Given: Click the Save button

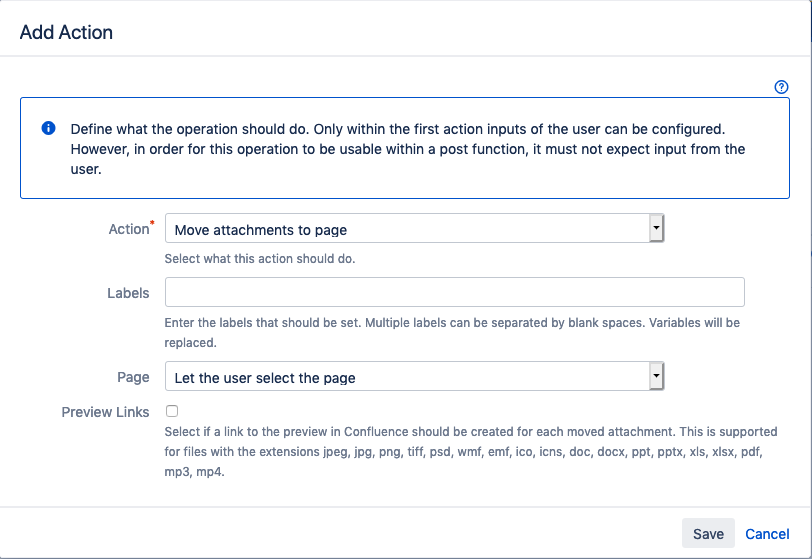Looking at the screenshot, I should [x=708, y=534].
